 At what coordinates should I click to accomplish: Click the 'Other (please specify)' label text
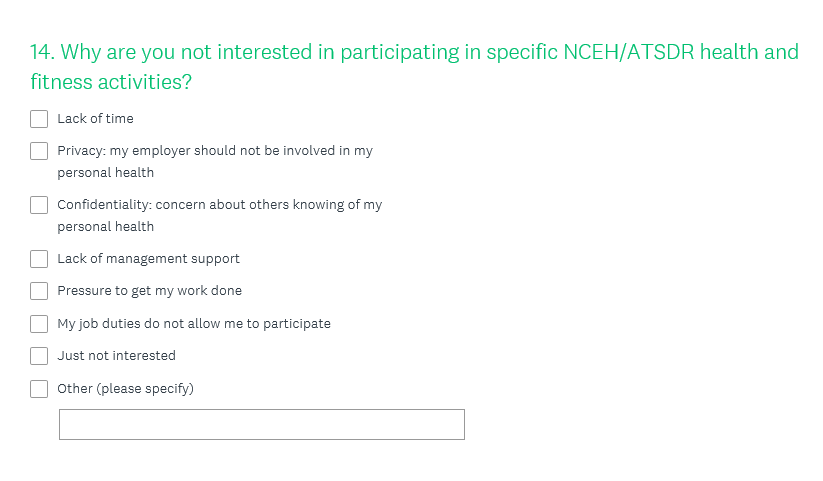coord(125,389)
